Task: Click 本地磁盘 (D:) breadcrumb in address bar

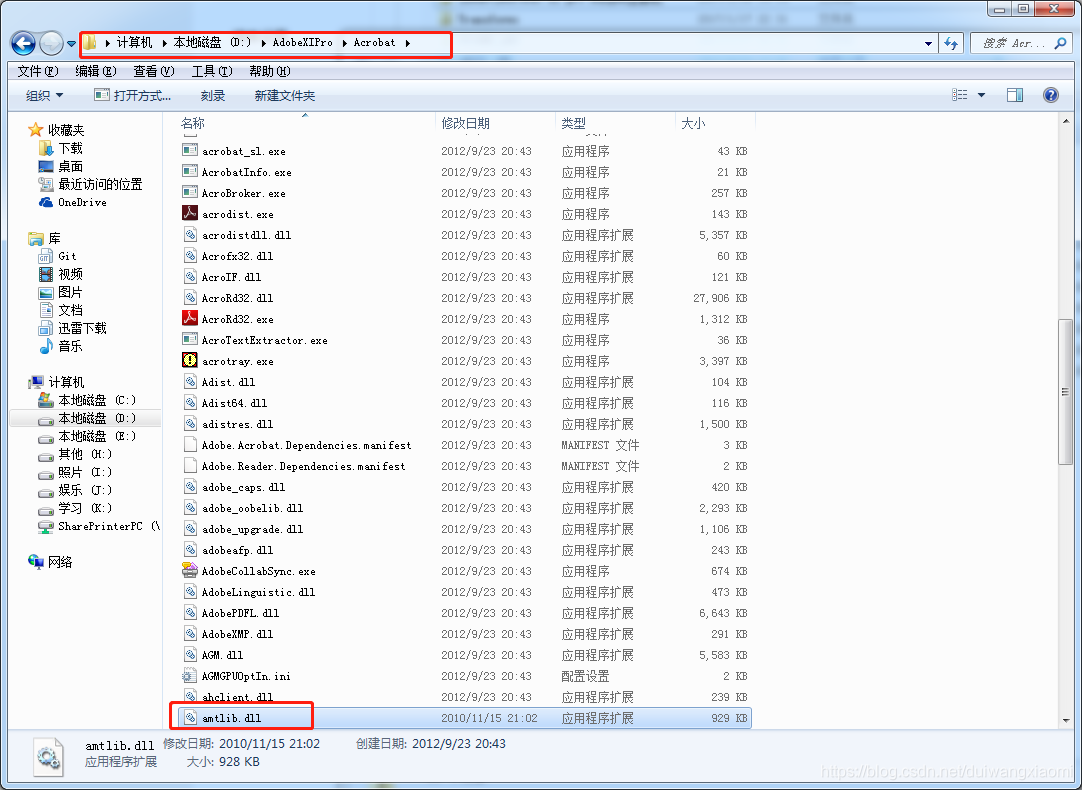Action: 213,43
